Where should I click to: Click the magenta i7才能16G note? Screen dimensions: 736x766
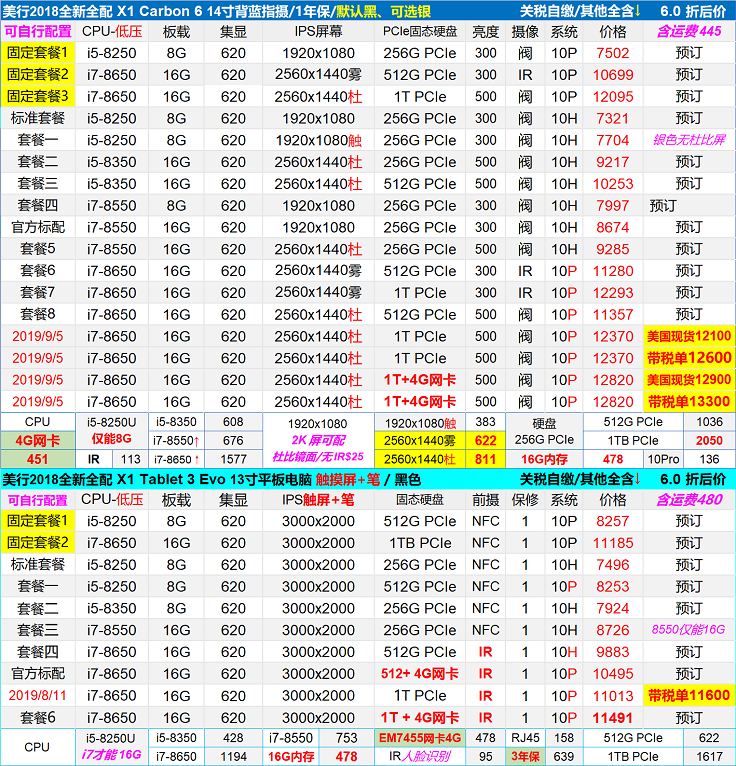[110, 756]
